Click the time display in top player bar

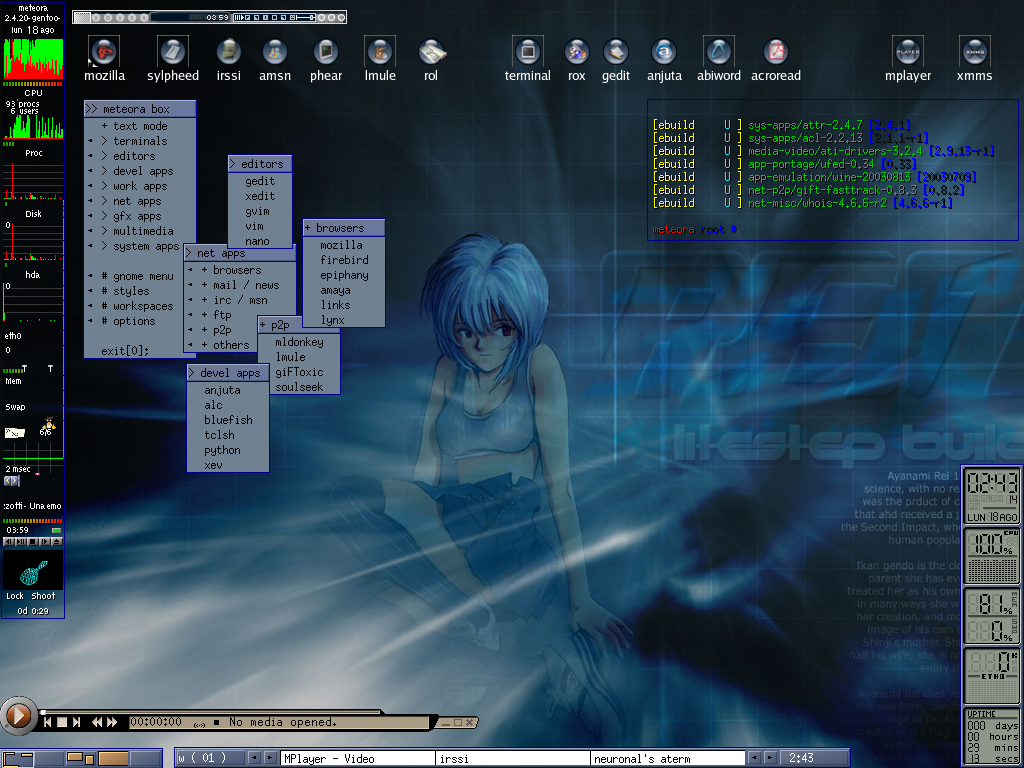pos(217,17)
